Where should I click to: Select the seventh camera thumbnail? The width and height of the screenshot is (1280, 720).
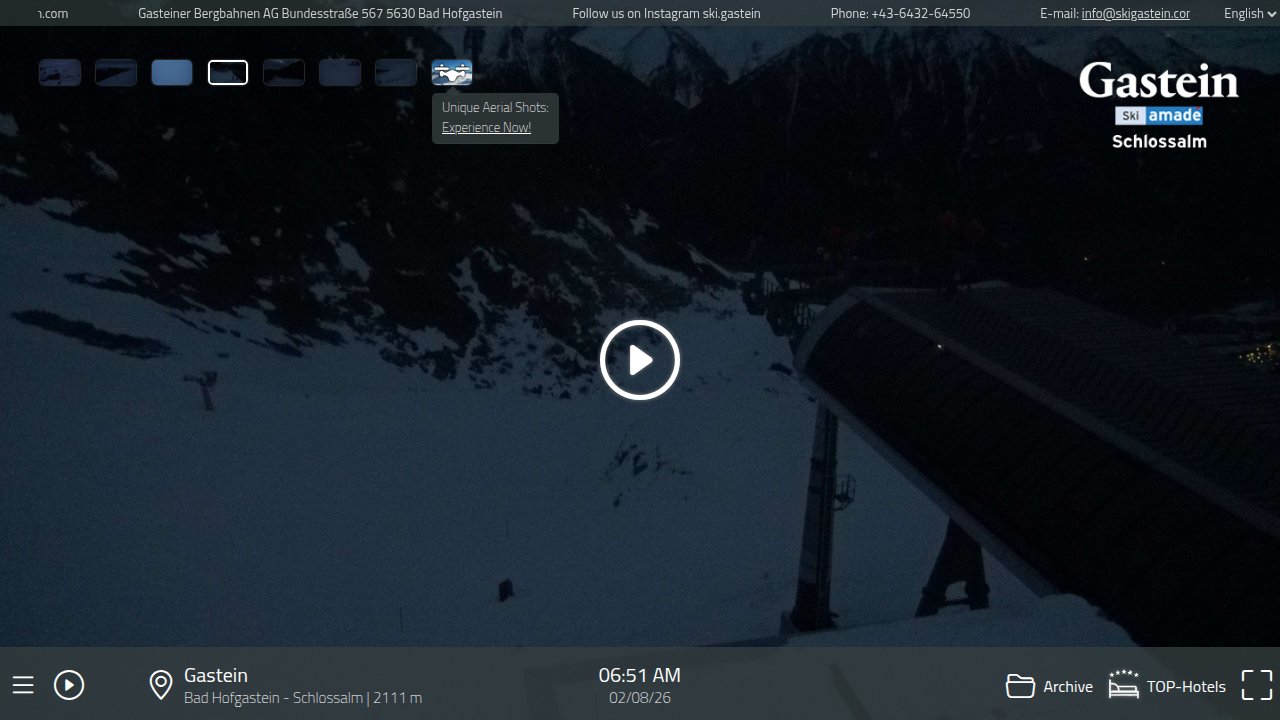396,73
